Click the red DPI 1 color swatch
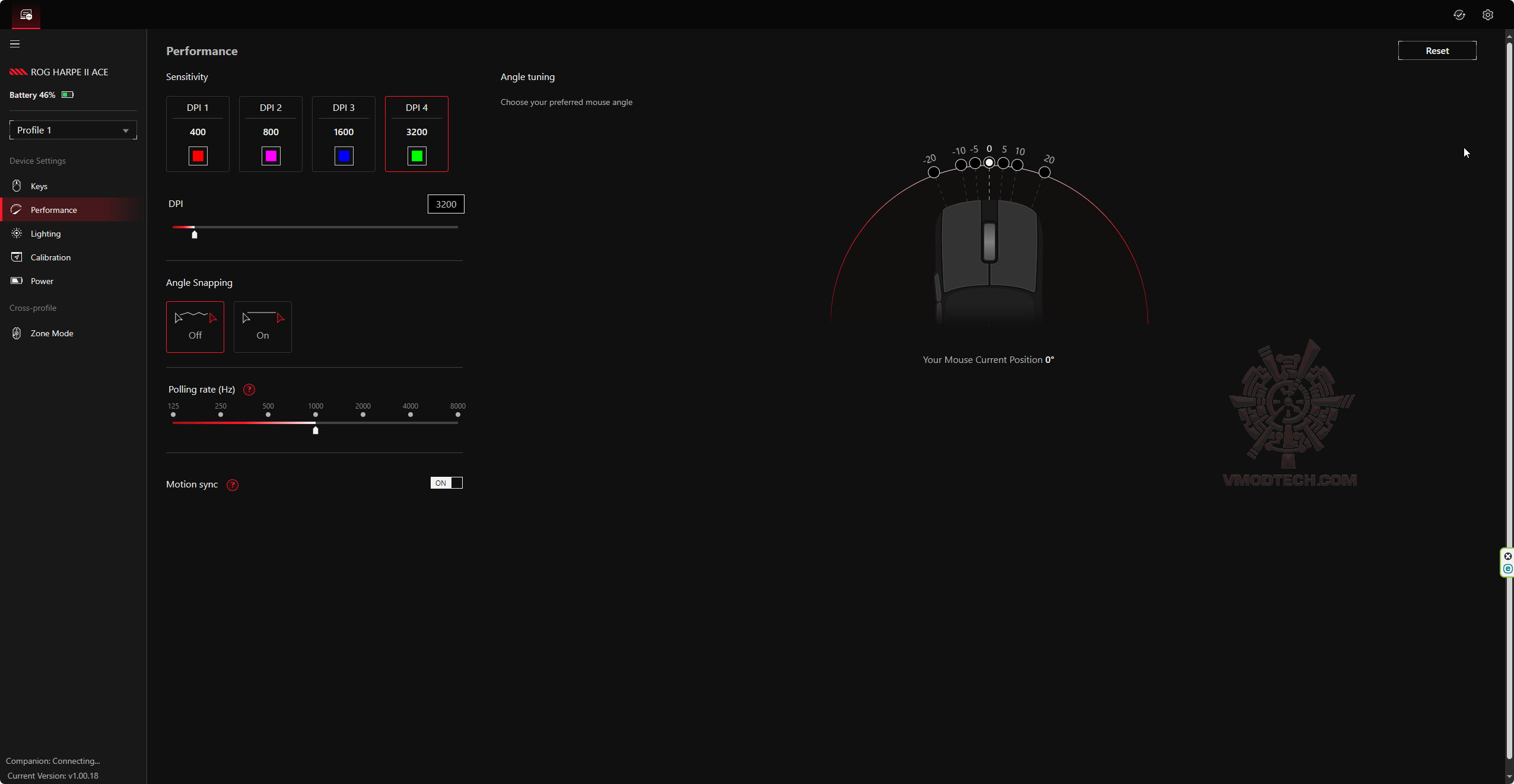Screen dimensions: 1514x784 tap(198, 156)
